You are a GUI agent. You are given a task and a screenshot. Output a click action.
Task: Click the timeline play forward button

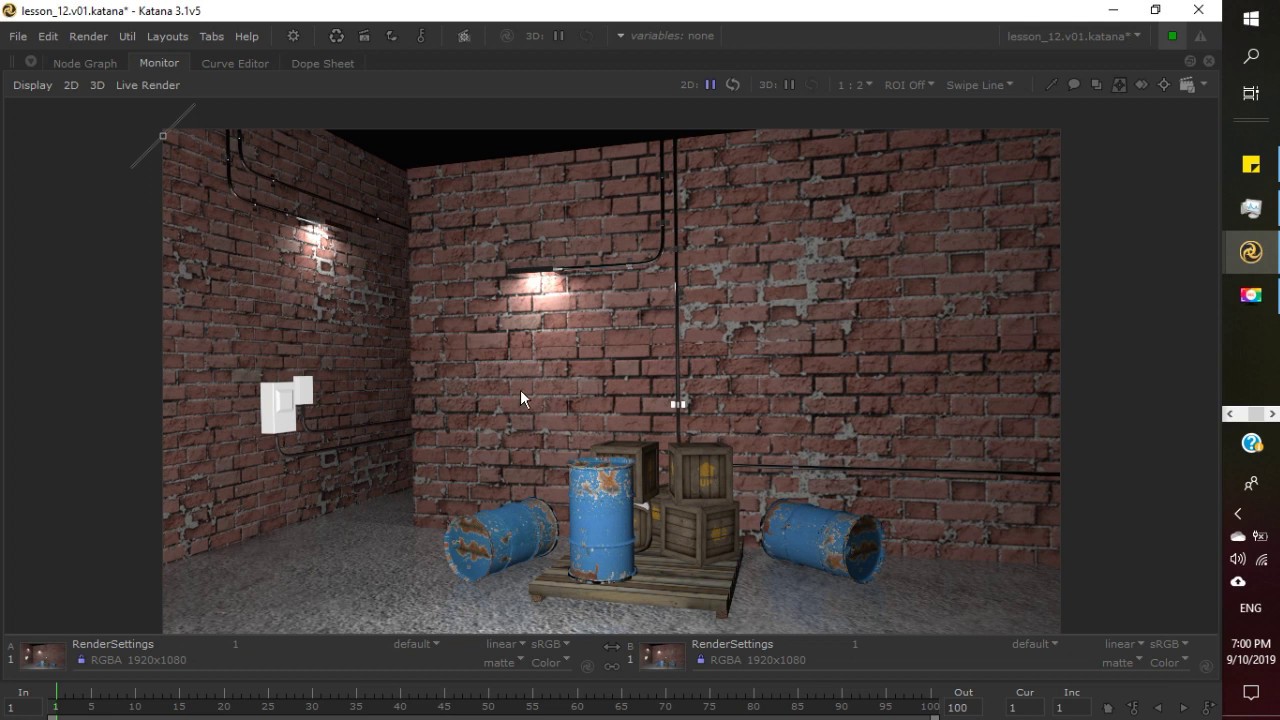tap(1184, 708)
